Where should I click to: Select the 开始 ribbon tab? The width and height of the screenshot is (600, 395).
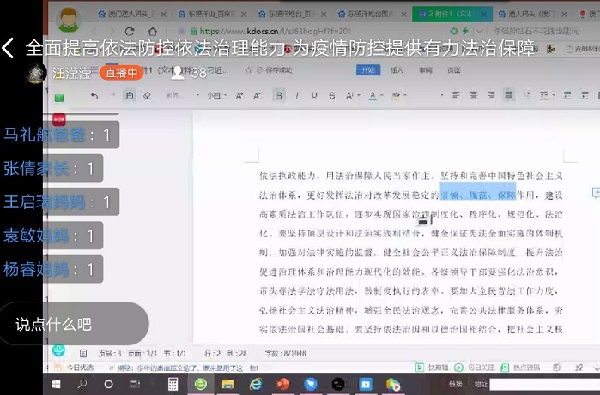pyautogui.click(x=368, y=70)
